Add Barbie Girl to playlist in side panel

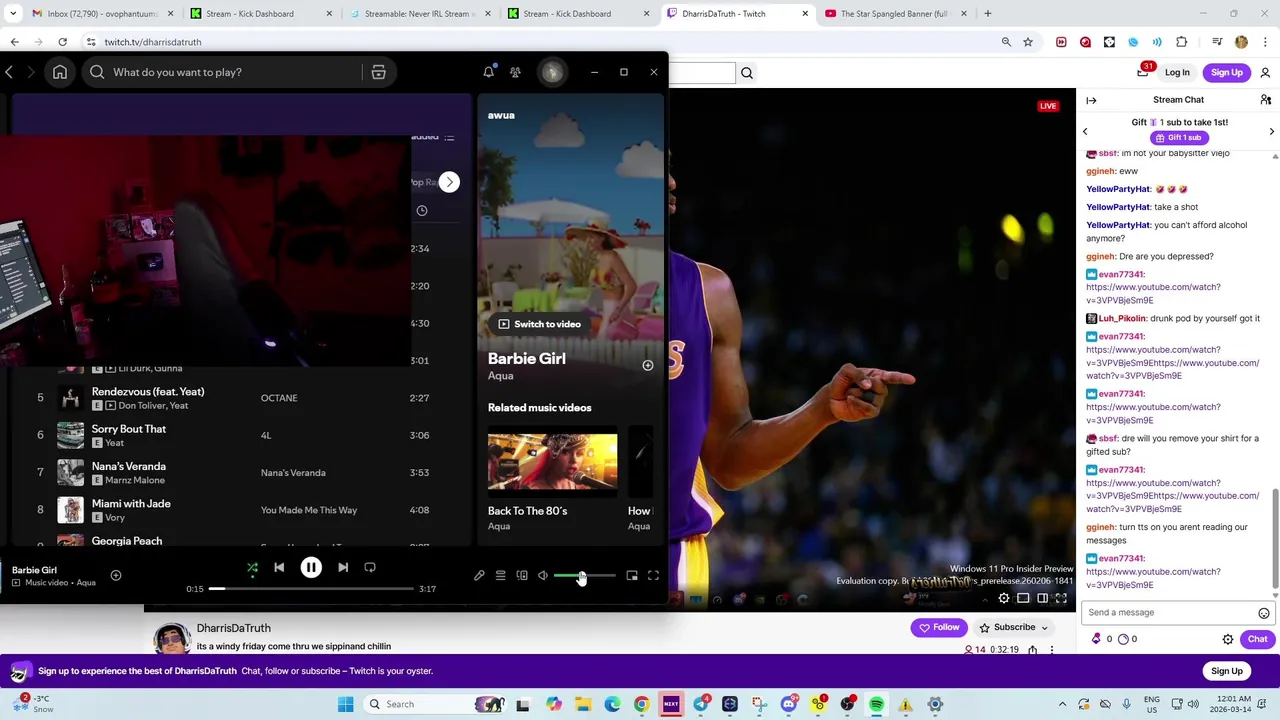click(648, 365)
